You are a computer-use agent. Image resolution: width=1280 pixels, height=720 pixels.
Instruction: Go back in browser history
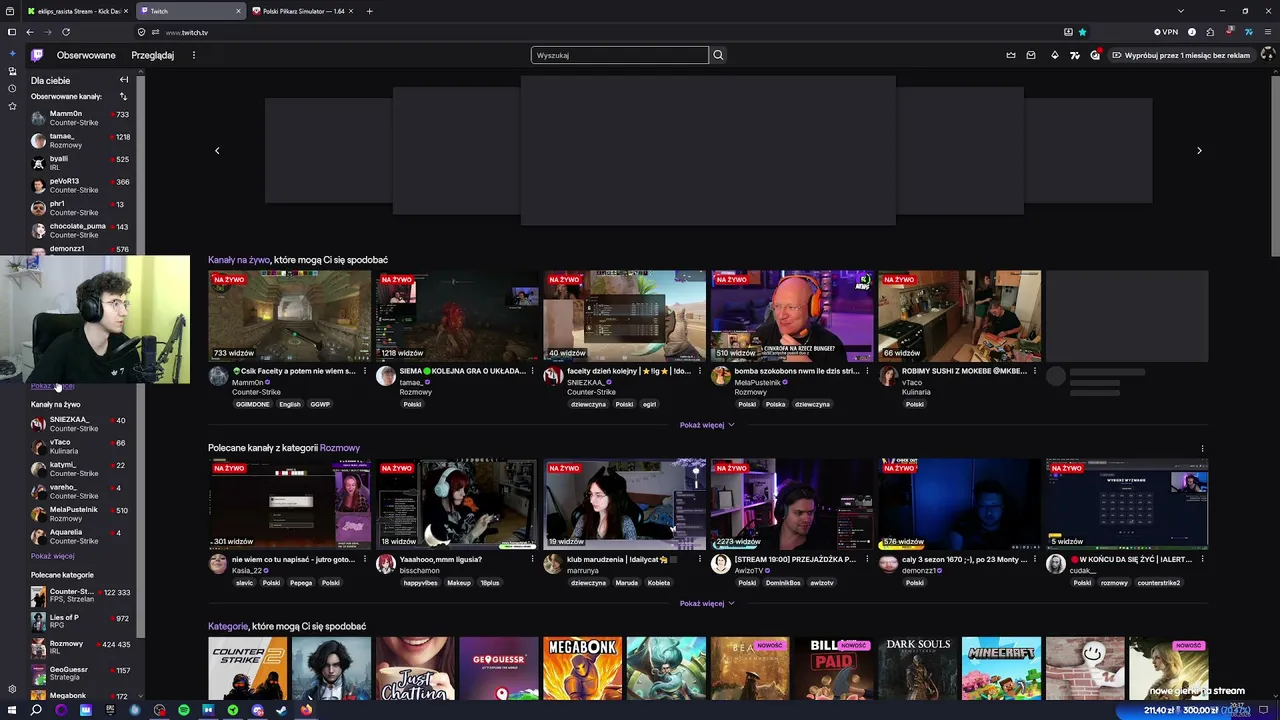coord(30,32)
